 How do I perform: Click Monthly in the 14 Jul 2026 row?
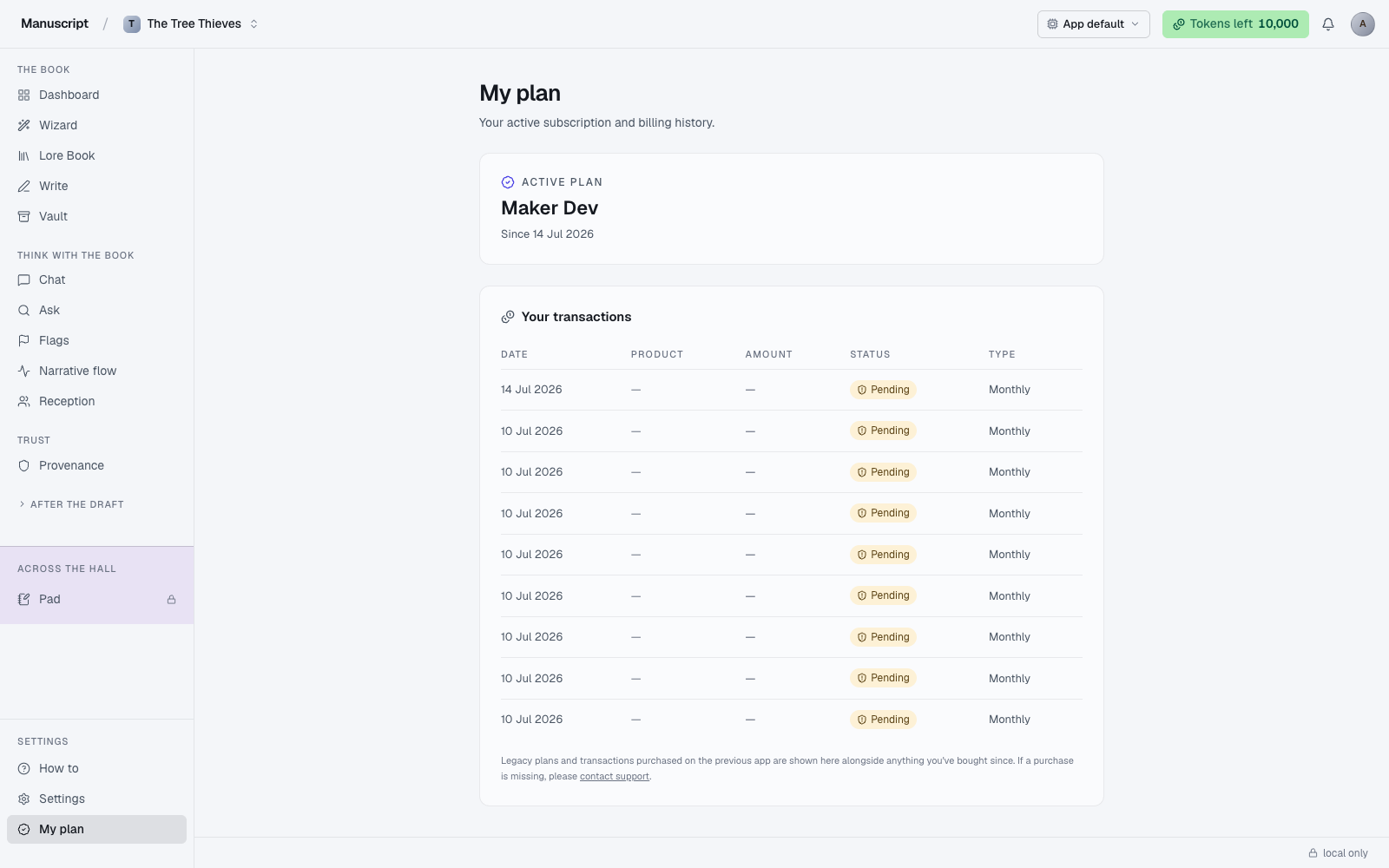coord(1010,390)
